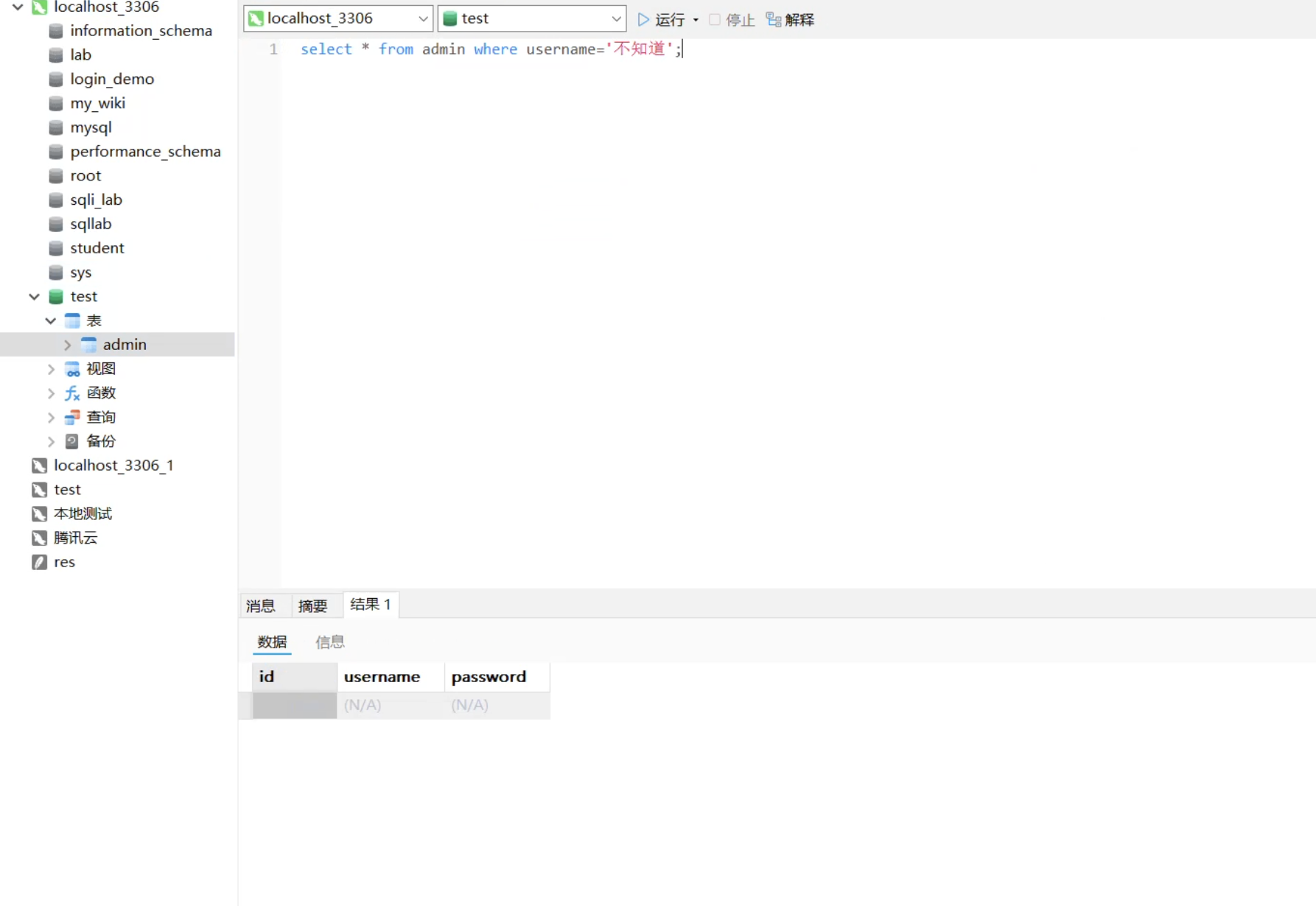
Task: Click the res connection icon
Action: [40, 562]
